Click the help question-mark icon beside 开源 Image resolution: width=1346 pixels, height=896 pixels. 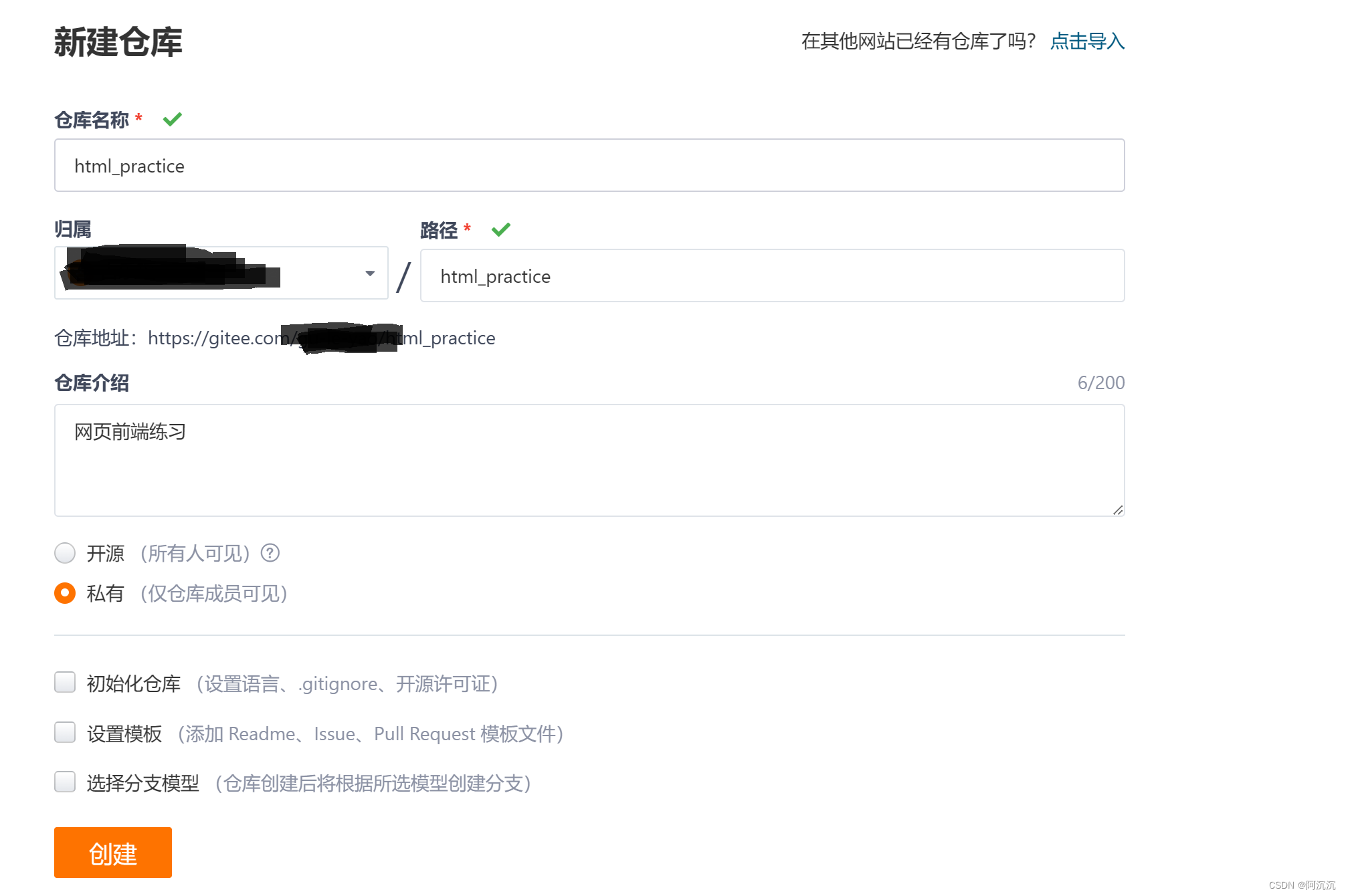click(270, 553)
